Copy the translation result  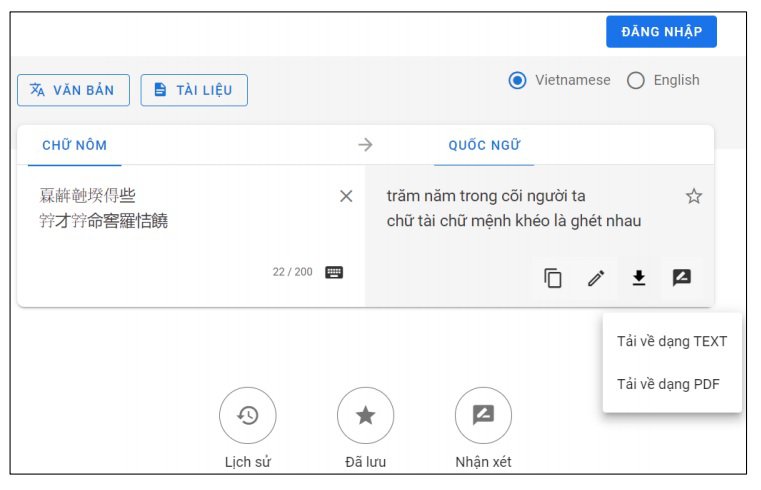[x=553, y=278]
